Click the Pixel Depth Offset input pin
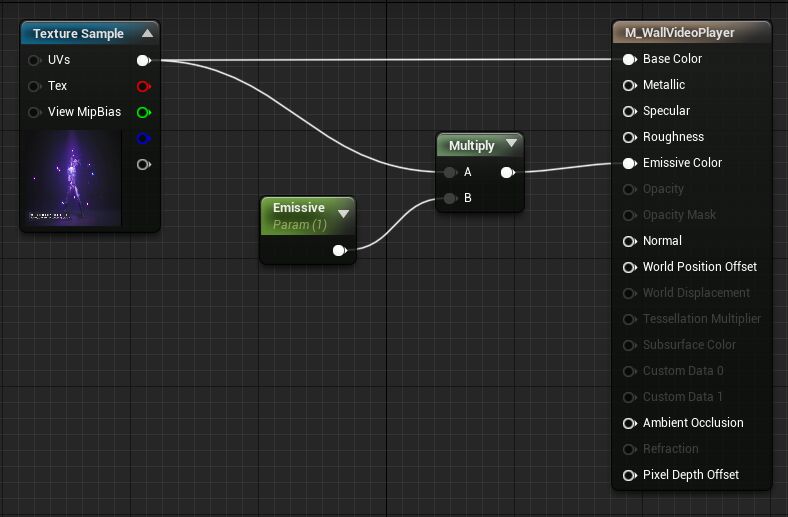 [630, 475]
